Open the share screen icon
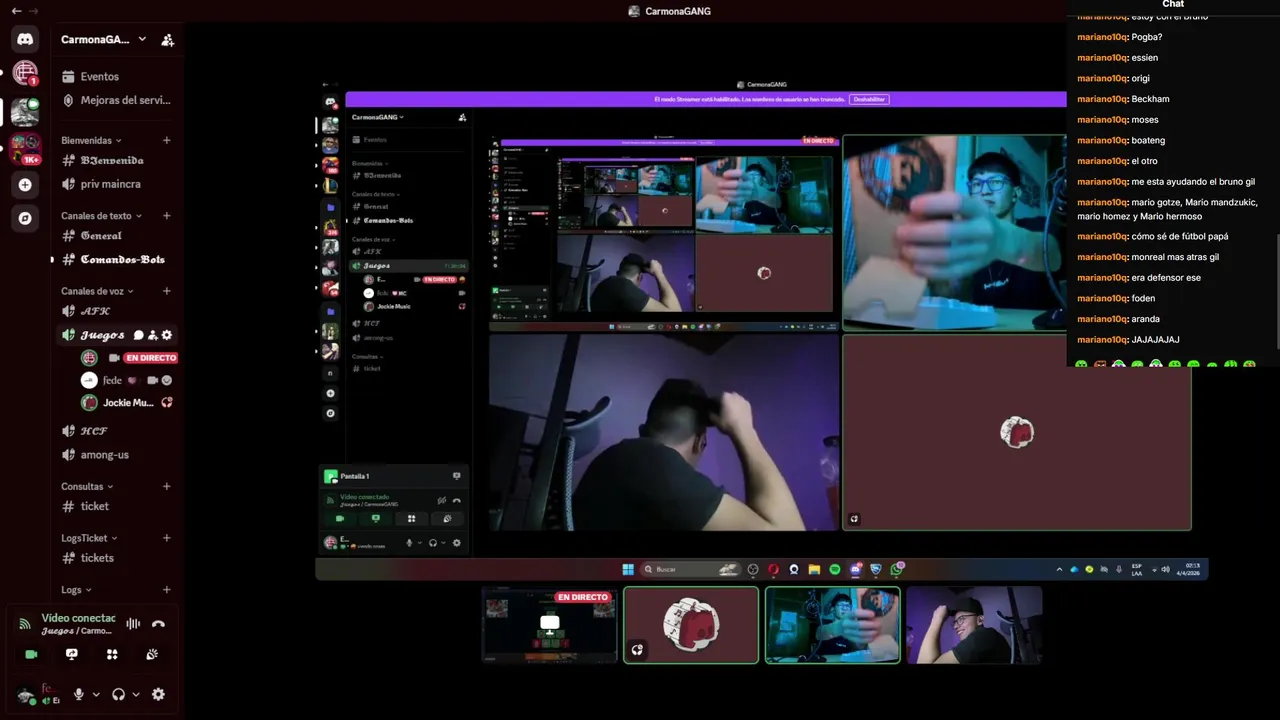 pos(71,654)
